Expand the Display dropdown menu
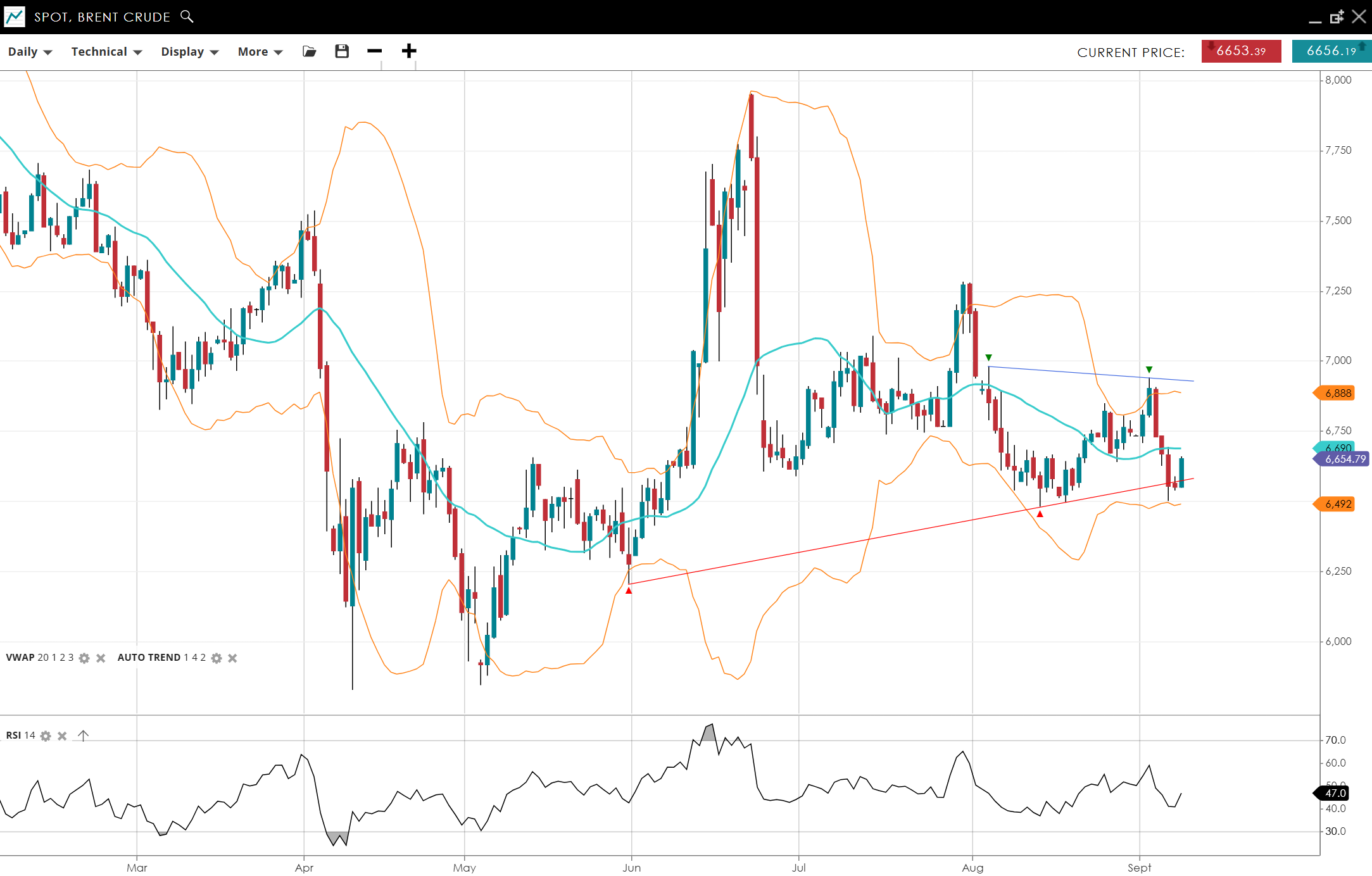This screenshot has width=1372, height=876. [189, 52]
